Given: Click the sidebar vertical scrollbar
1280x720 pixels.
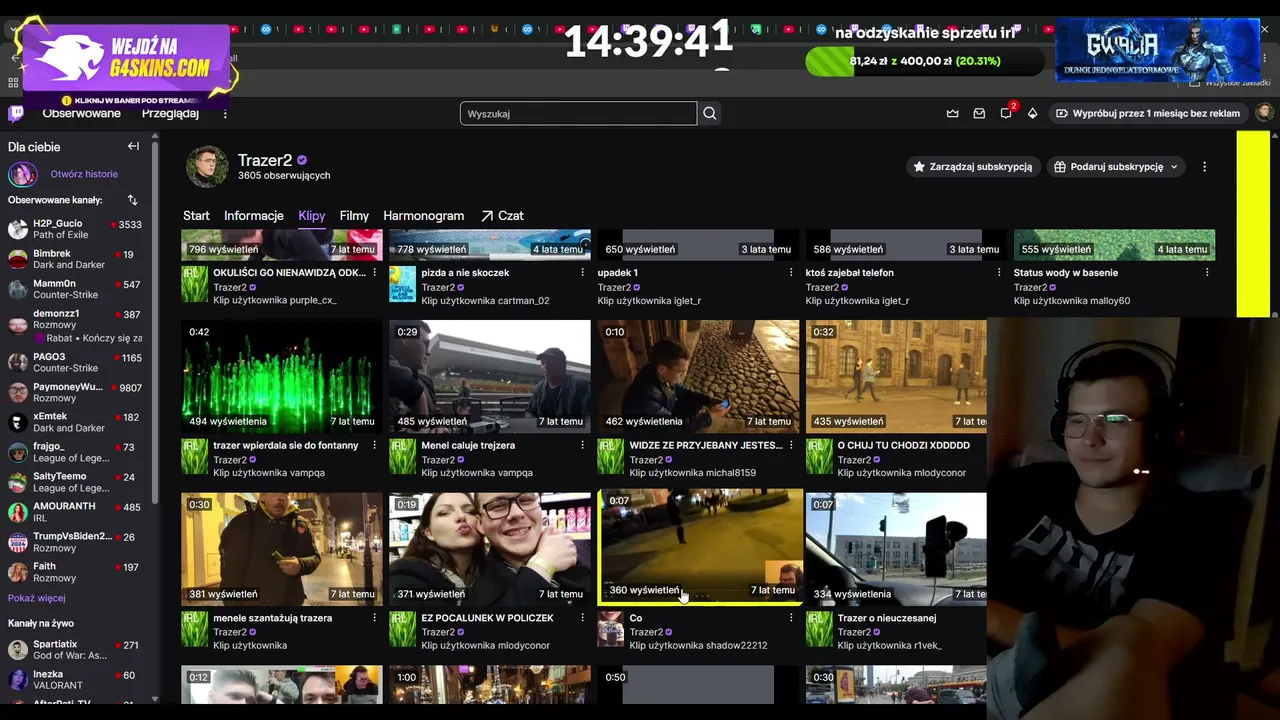Looking at the screenshot, I should coord(155,320).
